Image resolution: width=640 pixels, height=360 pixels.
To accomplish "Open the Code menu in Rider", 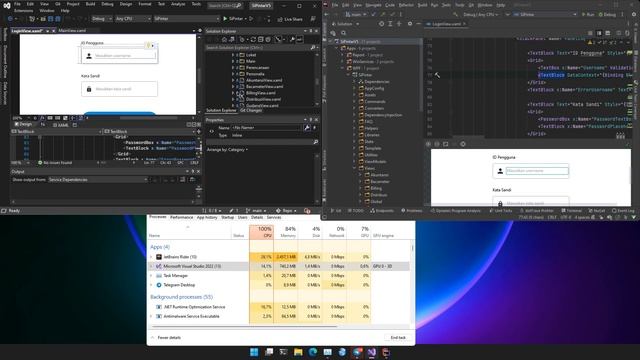I will click(390, 5).
